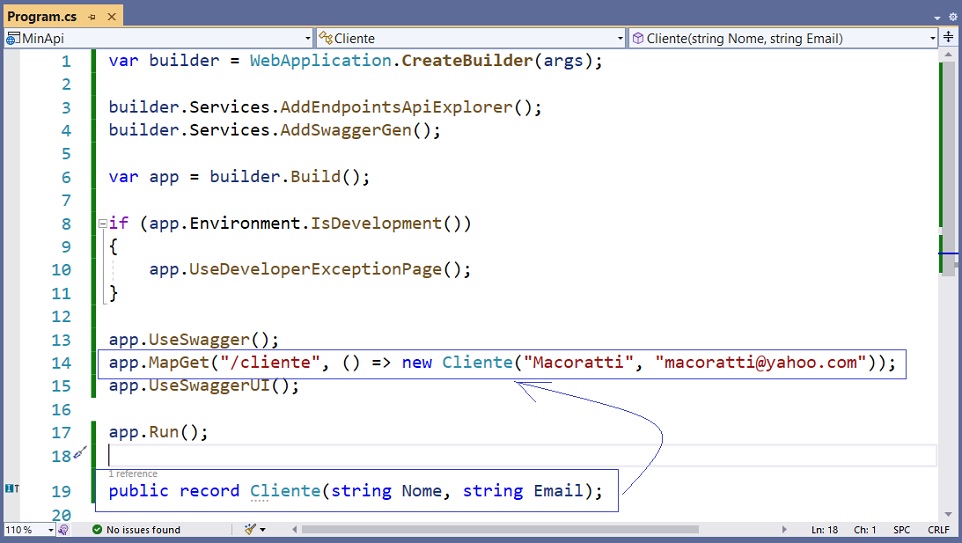Click the Ch: 1 column indicator
The height and width of the screenshot is (543, 962).
tap(864, 530)
